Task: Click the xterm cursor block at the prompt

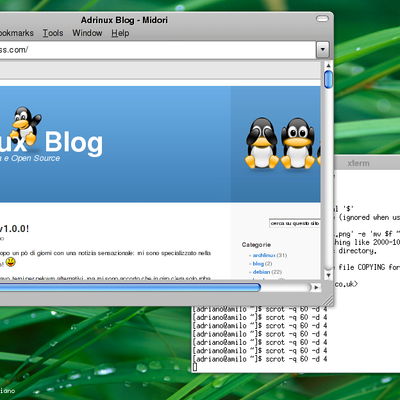Action: coord(195,367)
